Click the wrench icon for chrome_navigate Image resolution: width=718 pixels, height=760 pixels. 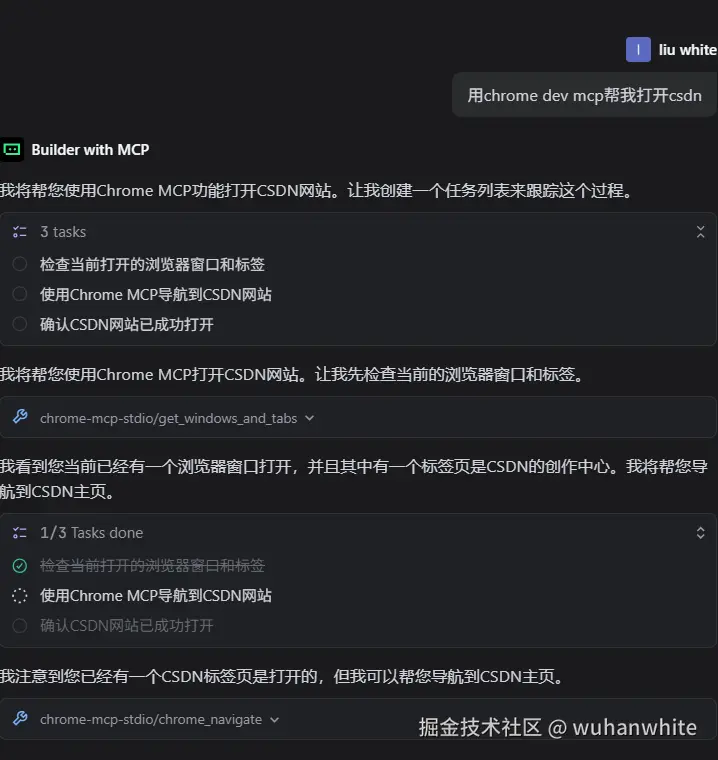20,718
